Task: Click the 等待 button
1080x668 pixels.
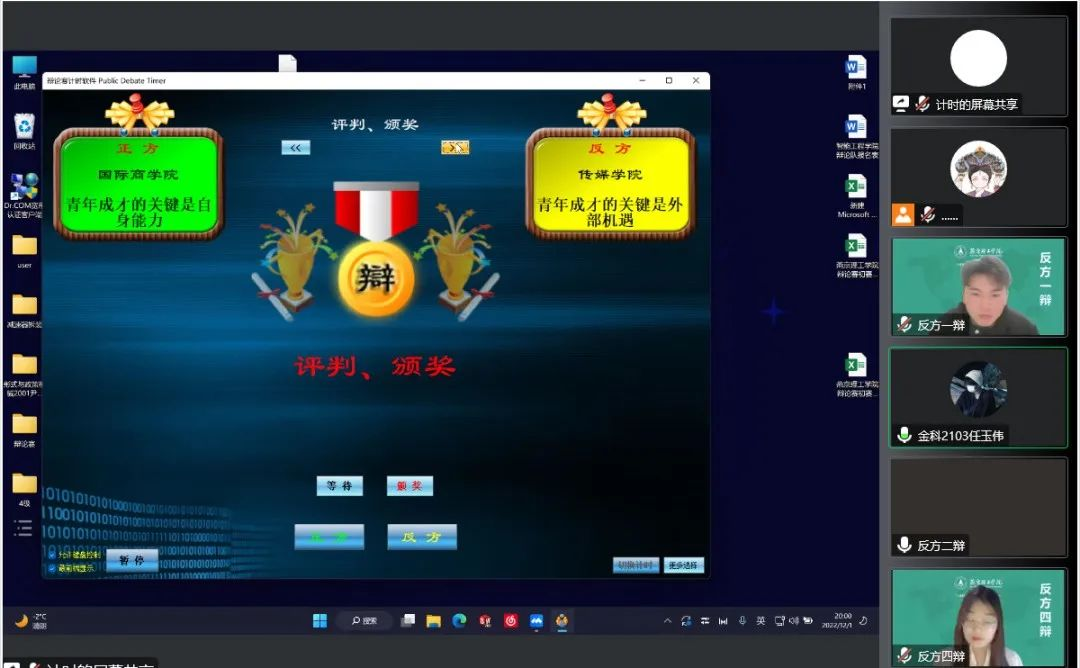Action: coord(340,486)
